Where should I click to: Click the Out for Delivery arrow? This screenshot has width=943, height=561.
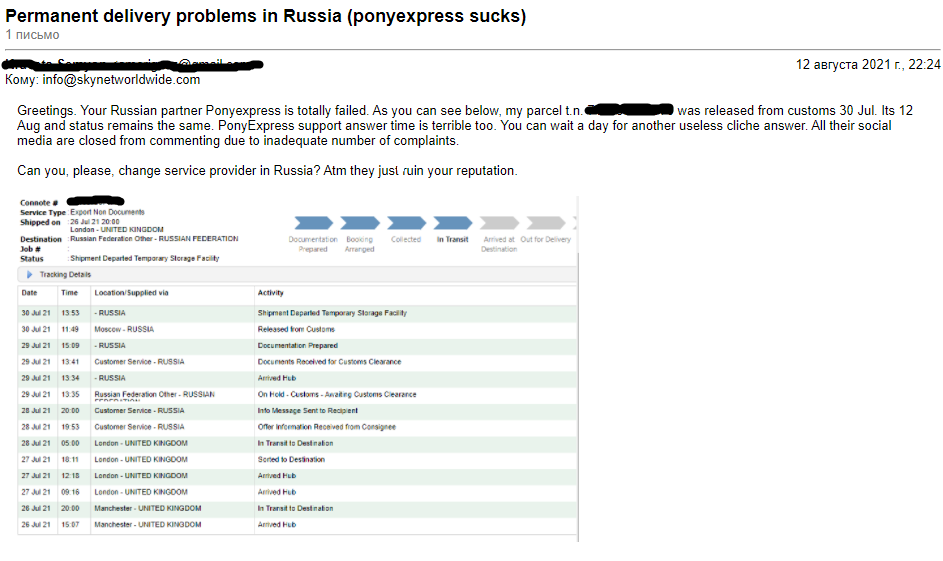coord(545,223)
